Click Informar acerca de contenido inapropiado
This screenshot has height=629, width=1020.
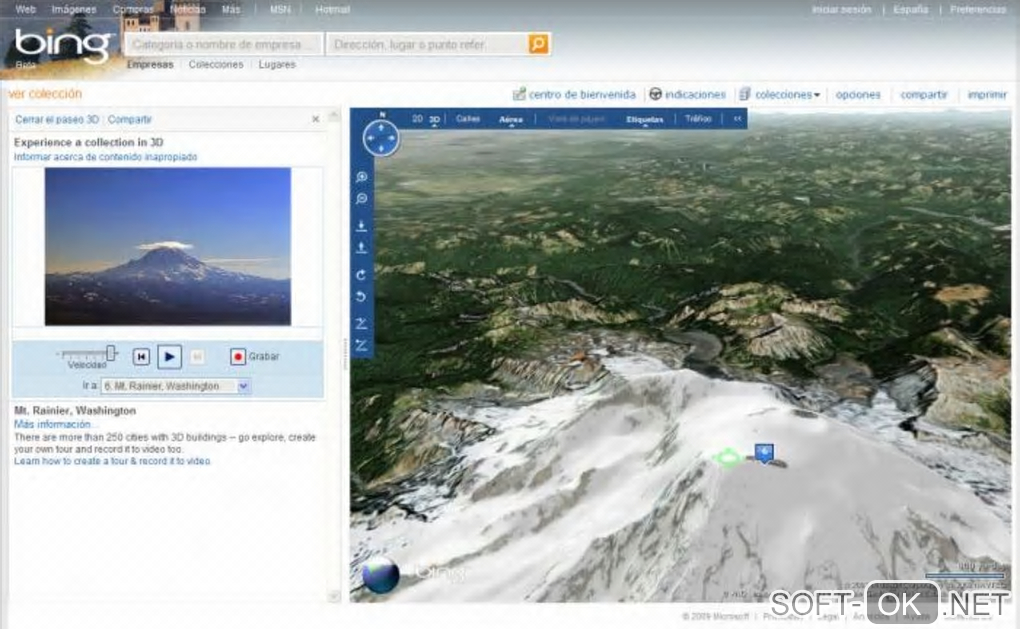pos(105,157)
